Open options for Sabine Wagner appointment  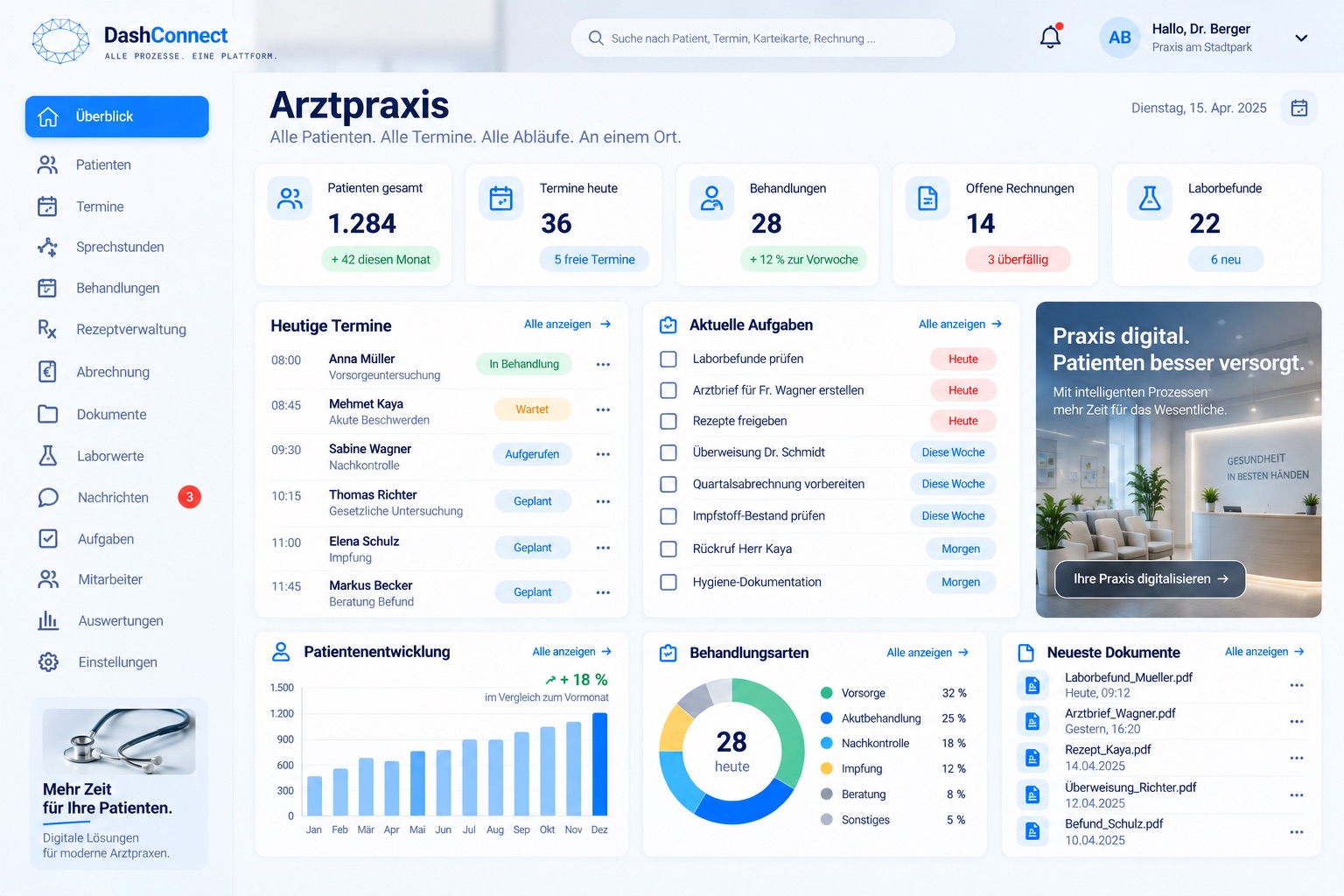click(603, 454)
